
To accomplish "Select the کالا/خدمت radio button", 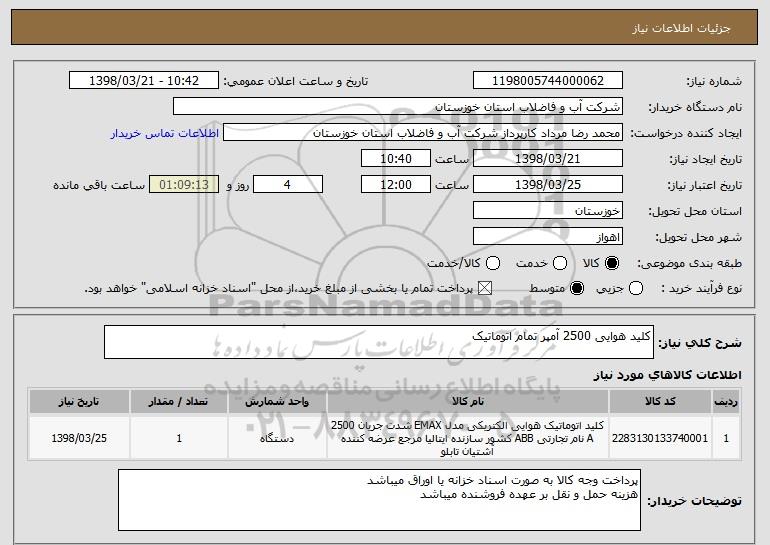I will coord(493,263).
